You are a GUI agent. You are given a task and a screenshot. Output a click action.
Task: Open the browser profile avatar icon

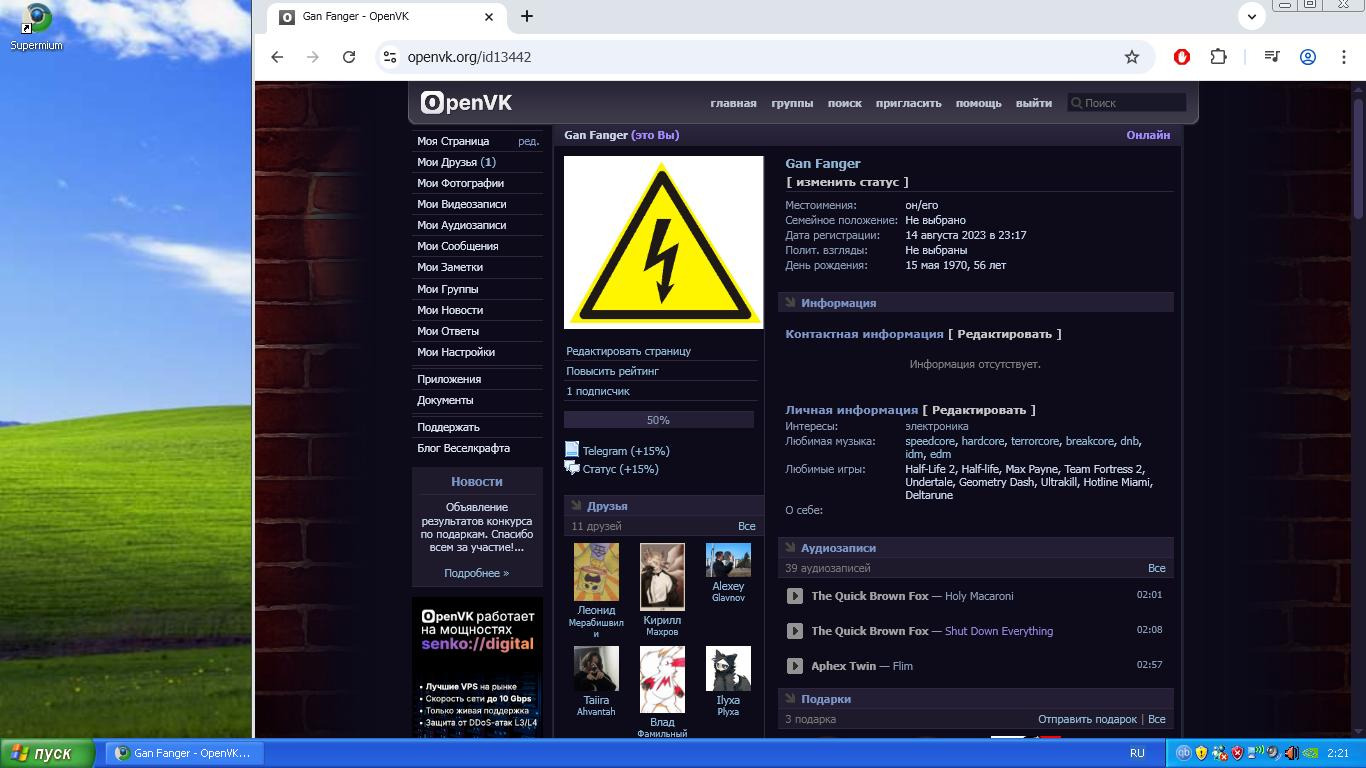[x=1307, y=57]
